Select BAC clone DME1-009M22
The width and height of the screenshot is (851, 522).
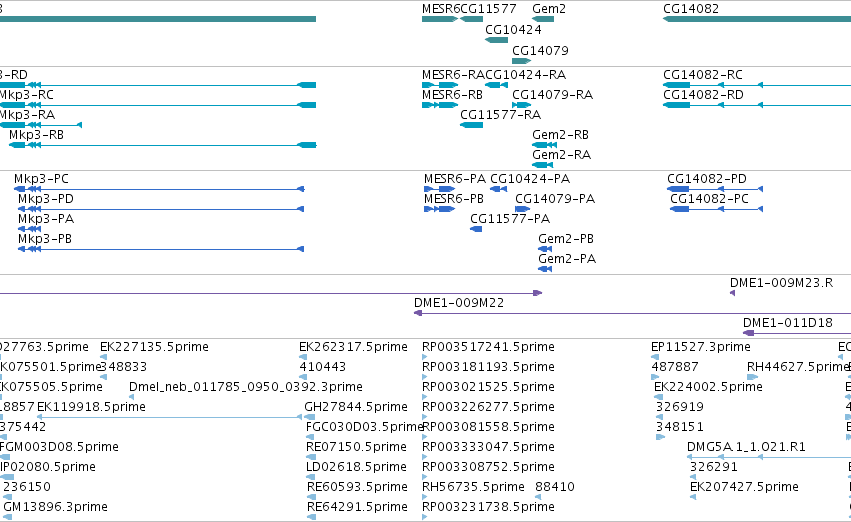(x=459, y=303)
